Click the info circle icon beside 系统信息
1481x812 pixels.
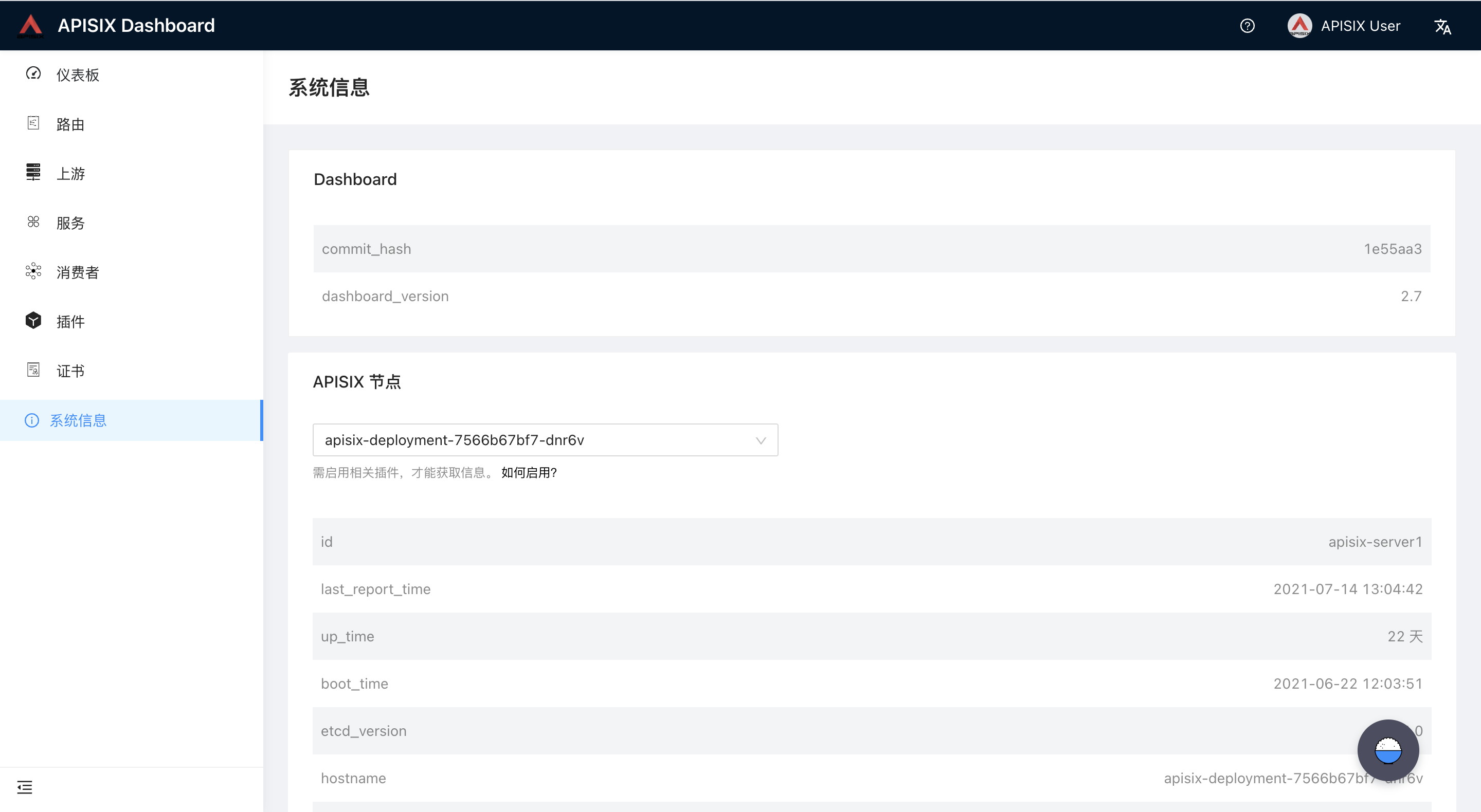pos(31,420)
